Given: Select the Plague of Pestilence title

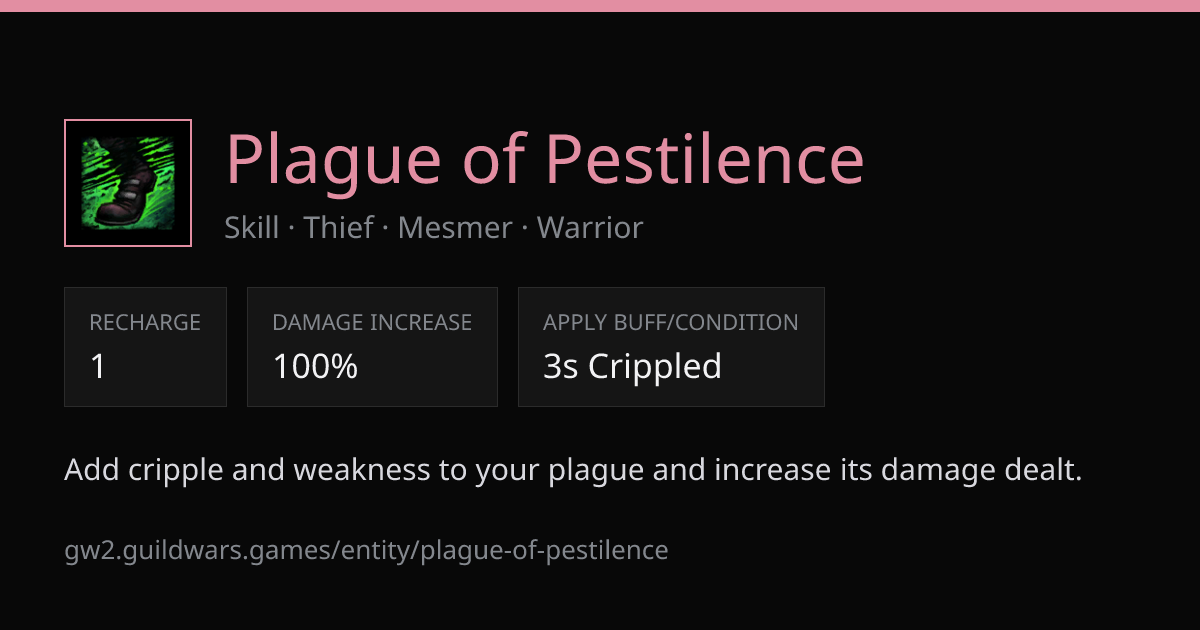Looking at the screenshot, I should [544, 159].
